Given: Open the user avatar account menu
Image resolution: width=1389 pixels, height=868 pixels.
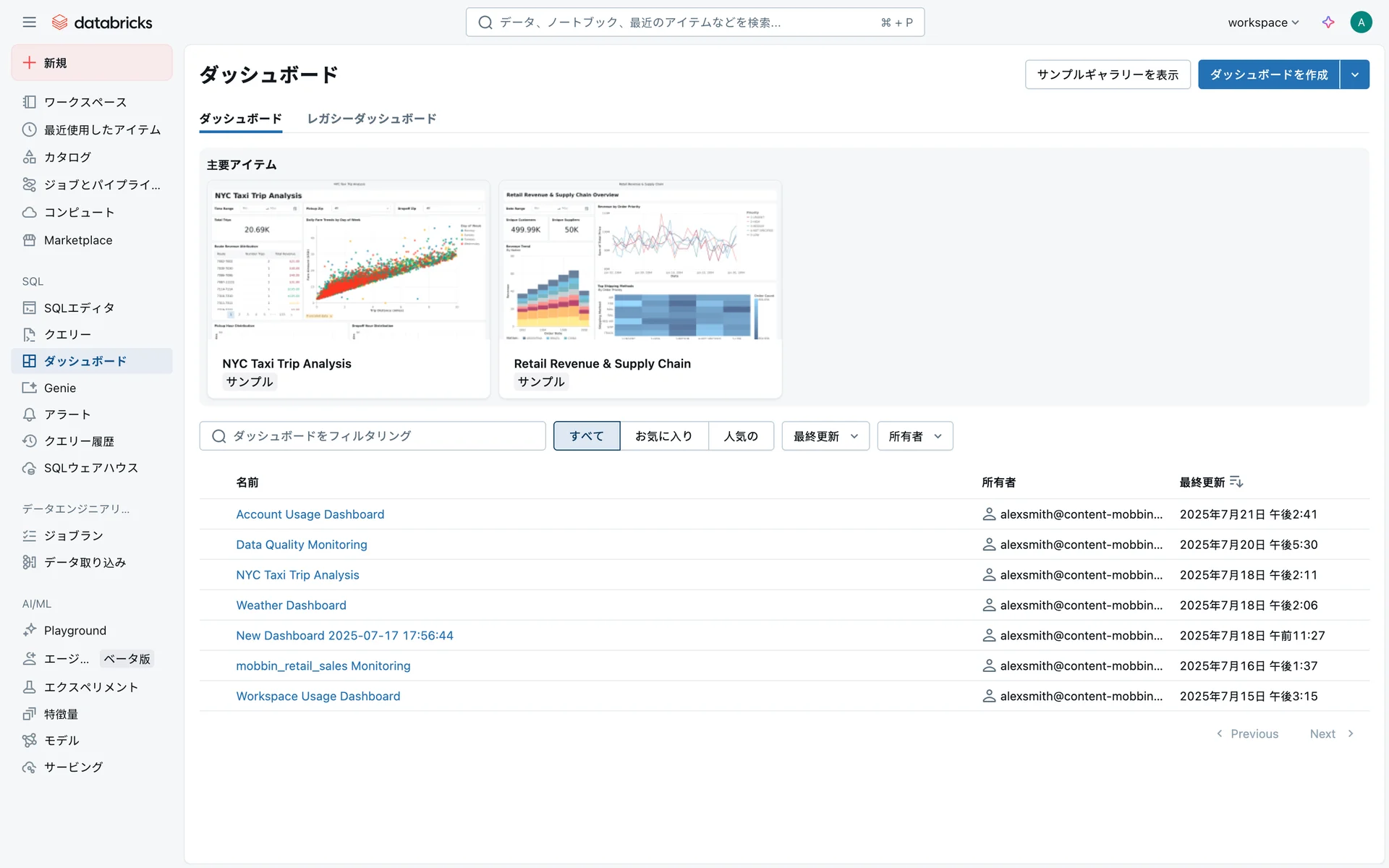Looking at the screenshot, I should tap(1361, 22).
